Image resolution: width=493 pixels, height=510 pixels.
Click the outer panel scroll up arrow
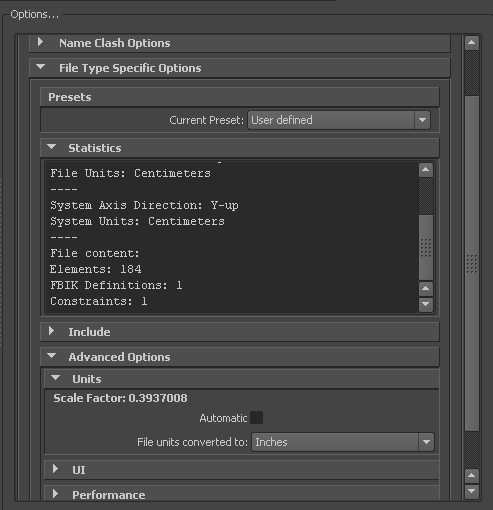click(x=472, y=43)
